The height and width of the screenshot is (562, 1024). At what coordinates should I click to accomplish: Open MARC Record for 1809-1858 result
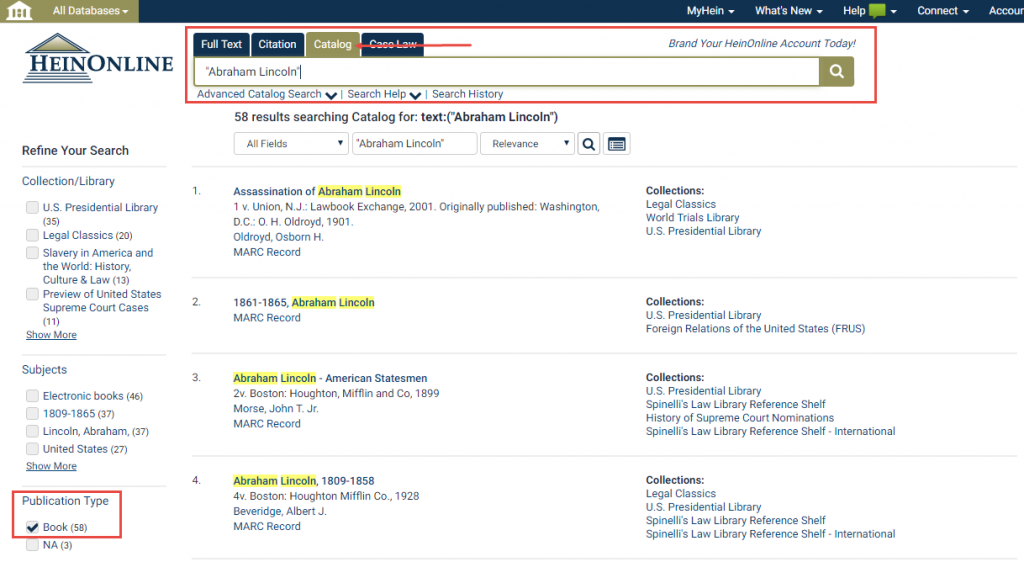(267, 526)
